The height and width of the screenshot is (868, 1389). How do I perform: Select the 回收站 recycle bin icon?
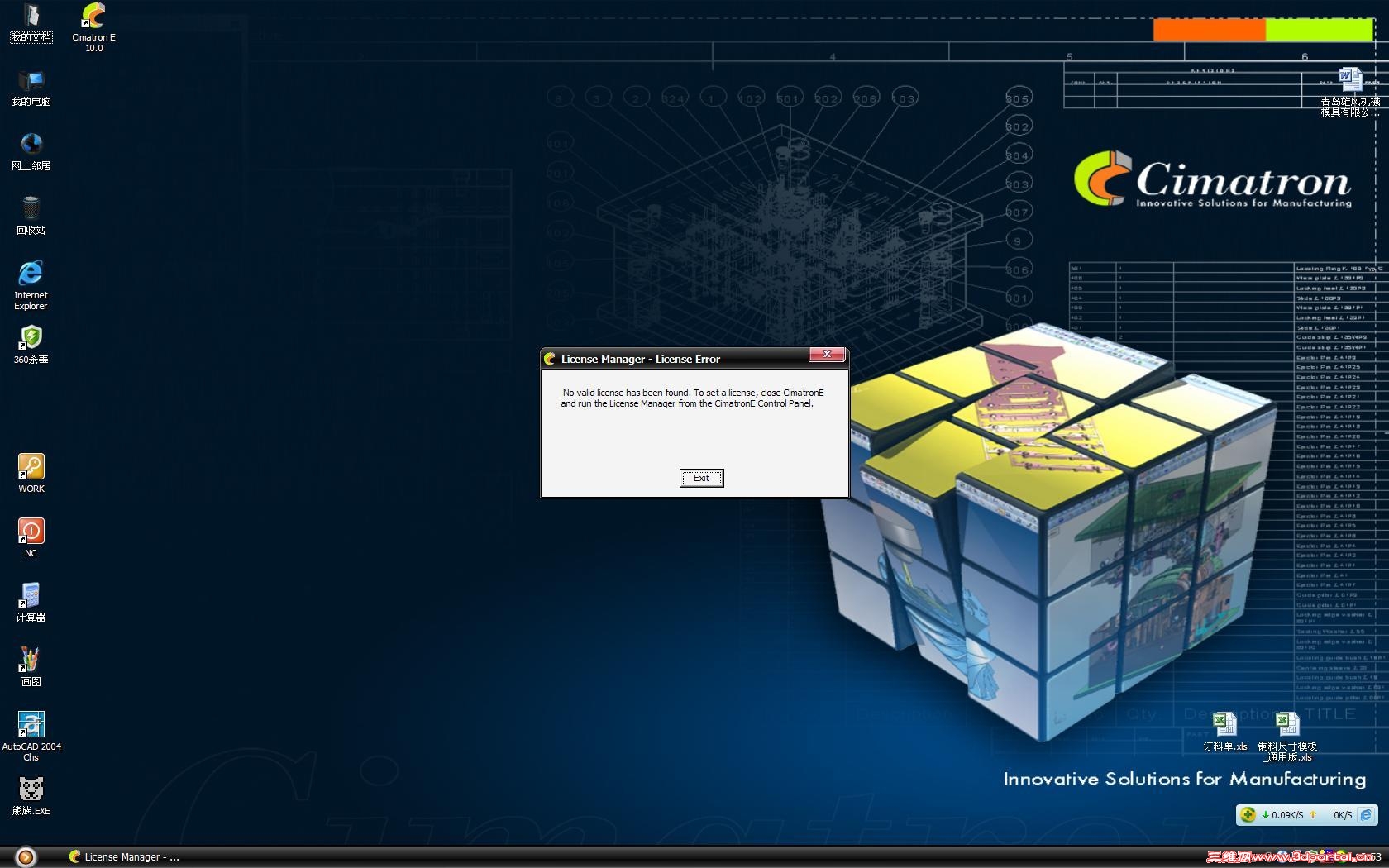[31, 217]
